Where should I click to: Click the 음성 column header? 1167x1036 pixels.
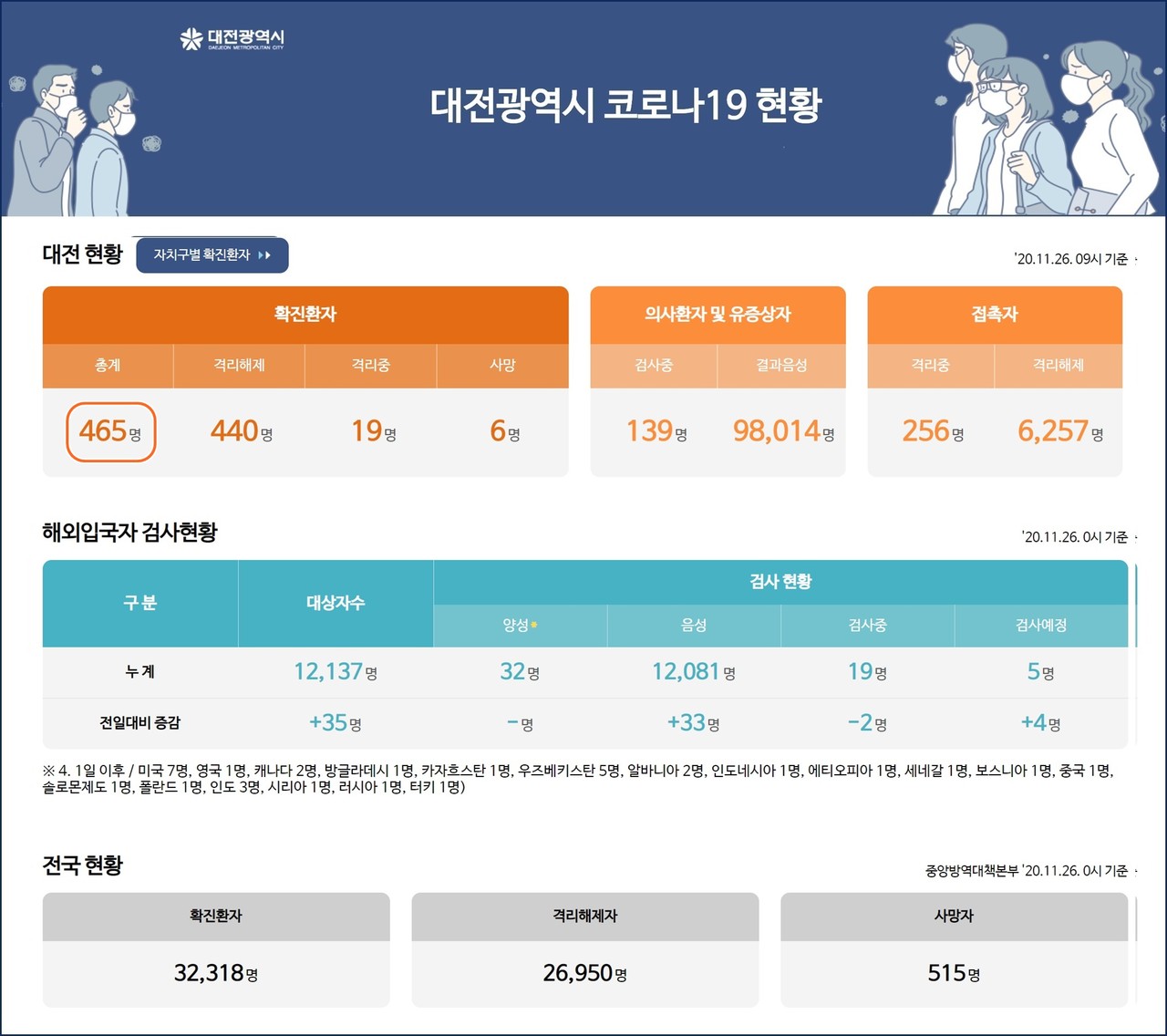[694, 626]
